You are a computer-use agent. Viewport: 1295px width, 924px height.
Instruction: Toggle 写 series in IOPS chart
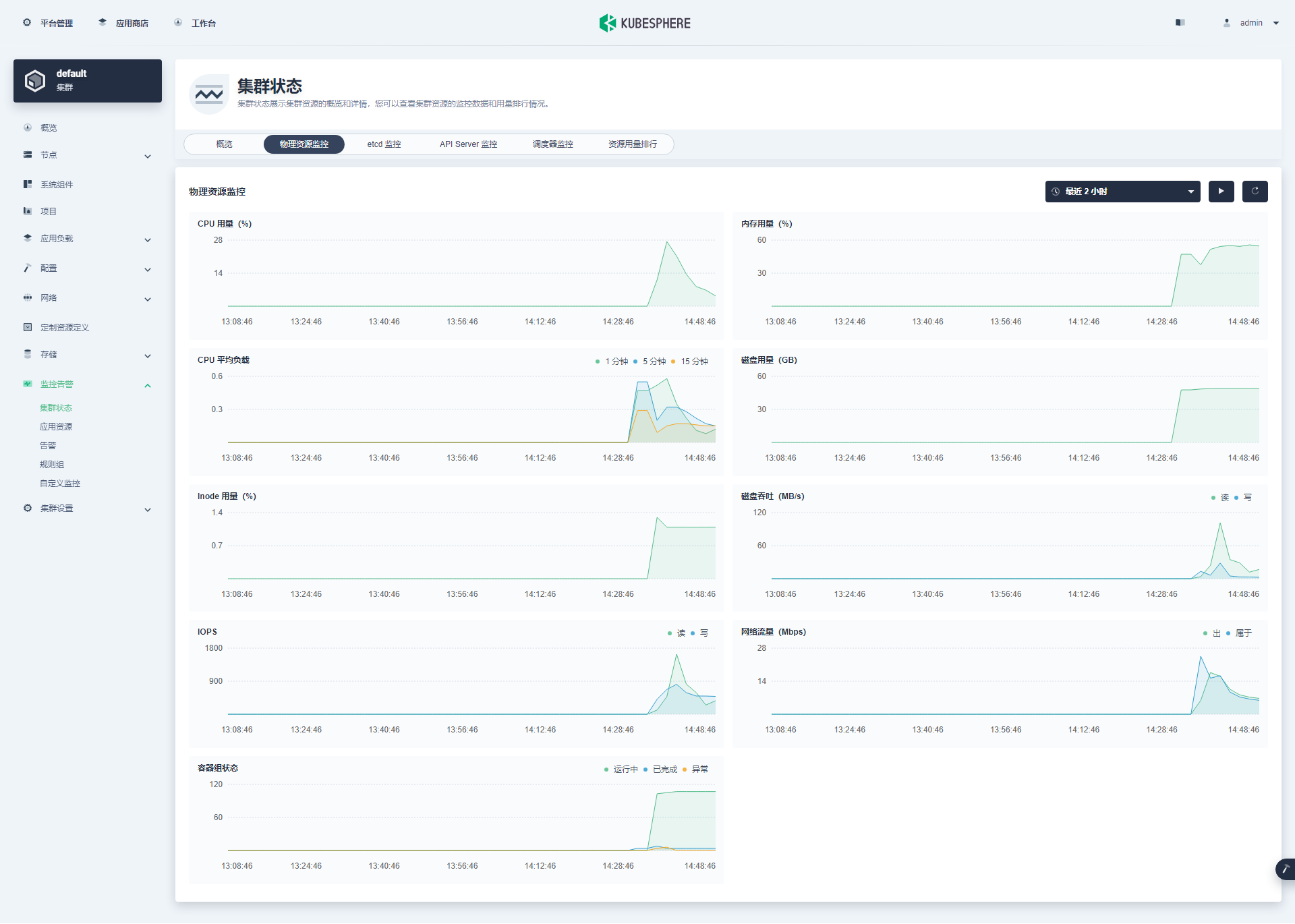coord(699,633)
